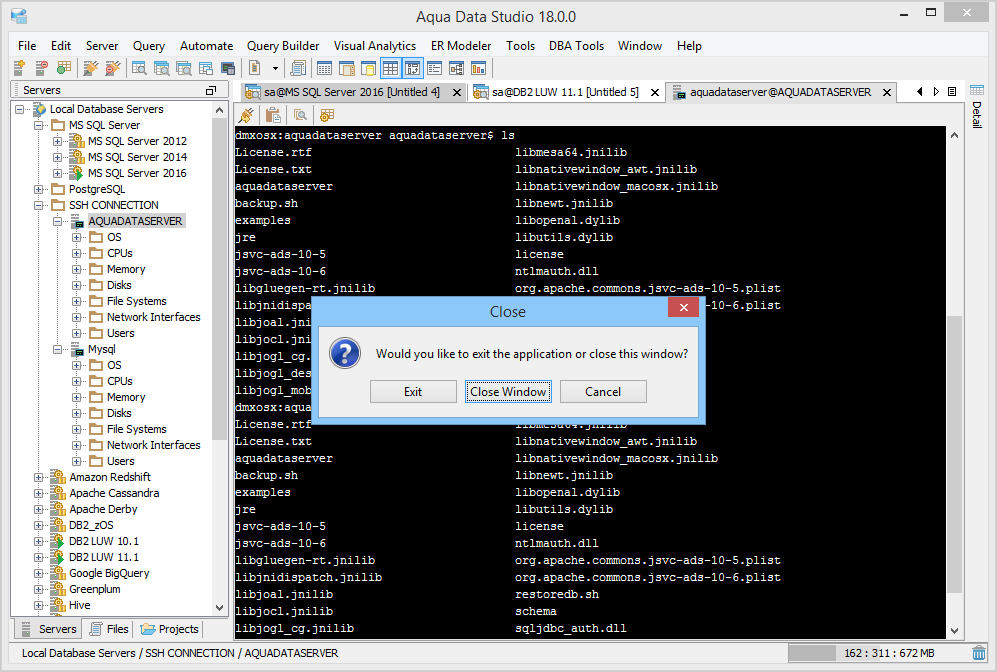Click the paste clipboard icon in terminal toolbar
The width and height of the screenshot is (997, 672).
click(x=273, y=115)
